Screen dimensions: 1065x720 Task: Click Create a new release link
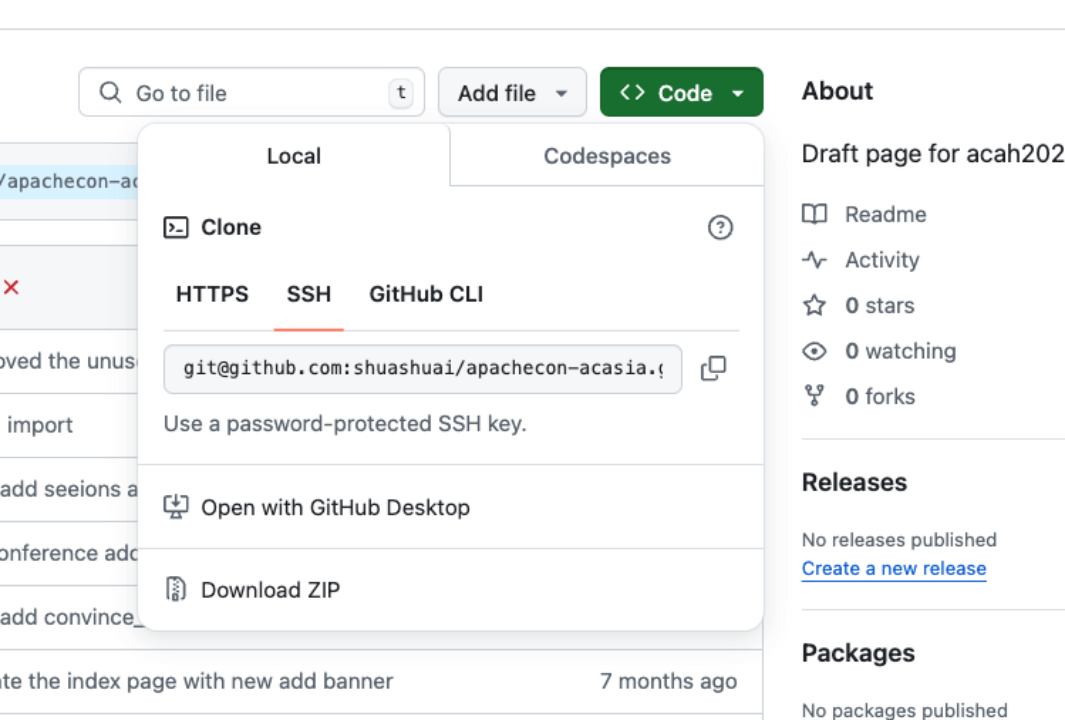893,569
